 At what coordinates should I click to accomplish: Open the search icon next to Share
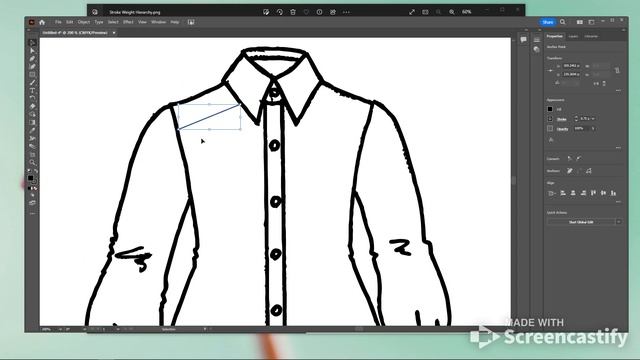coord(563,22)
